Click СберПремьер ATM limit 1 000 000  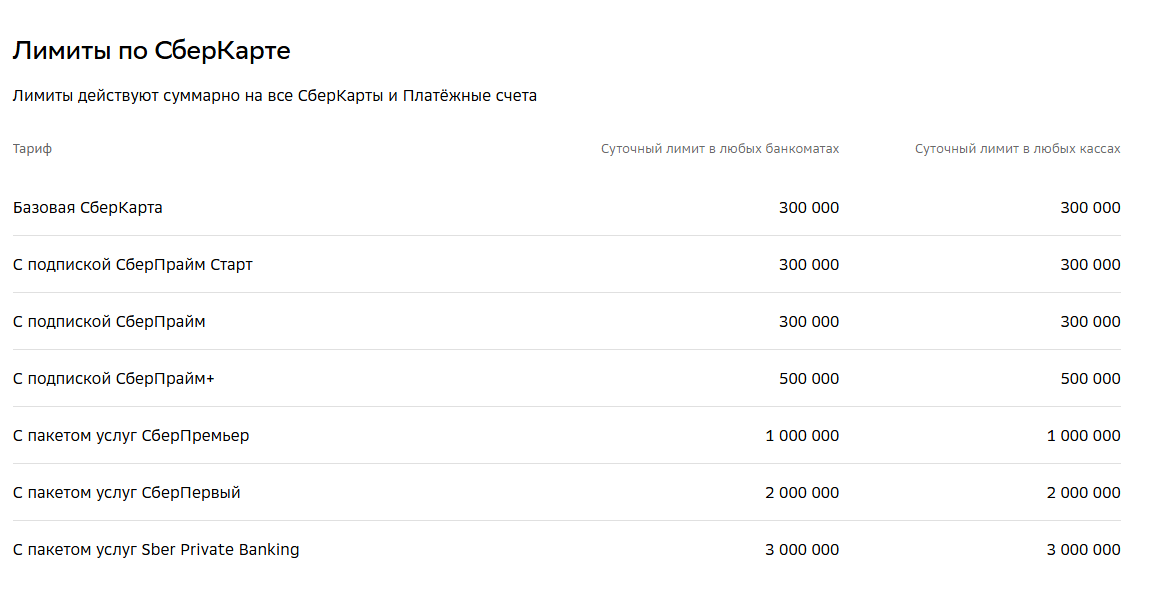802,436
